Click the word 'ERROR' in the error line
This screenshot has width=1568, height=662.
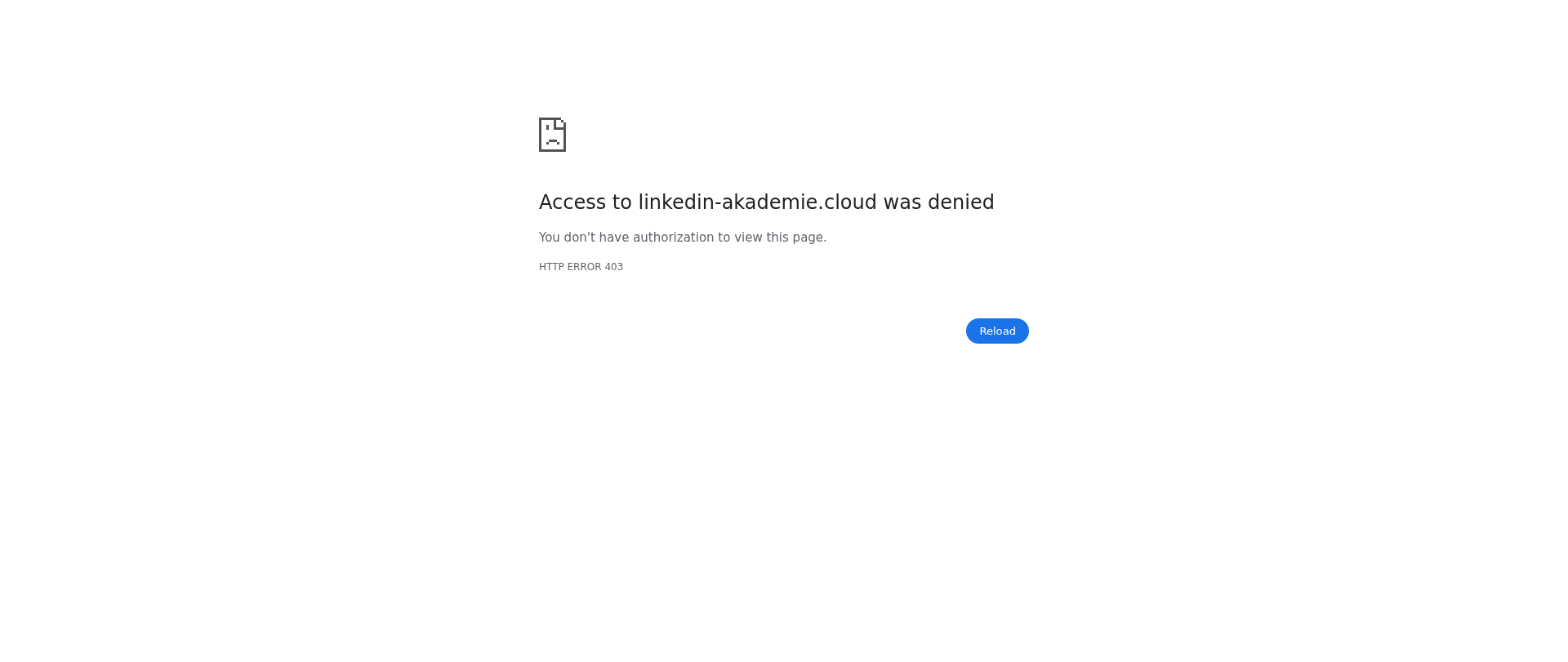[584, 267]
